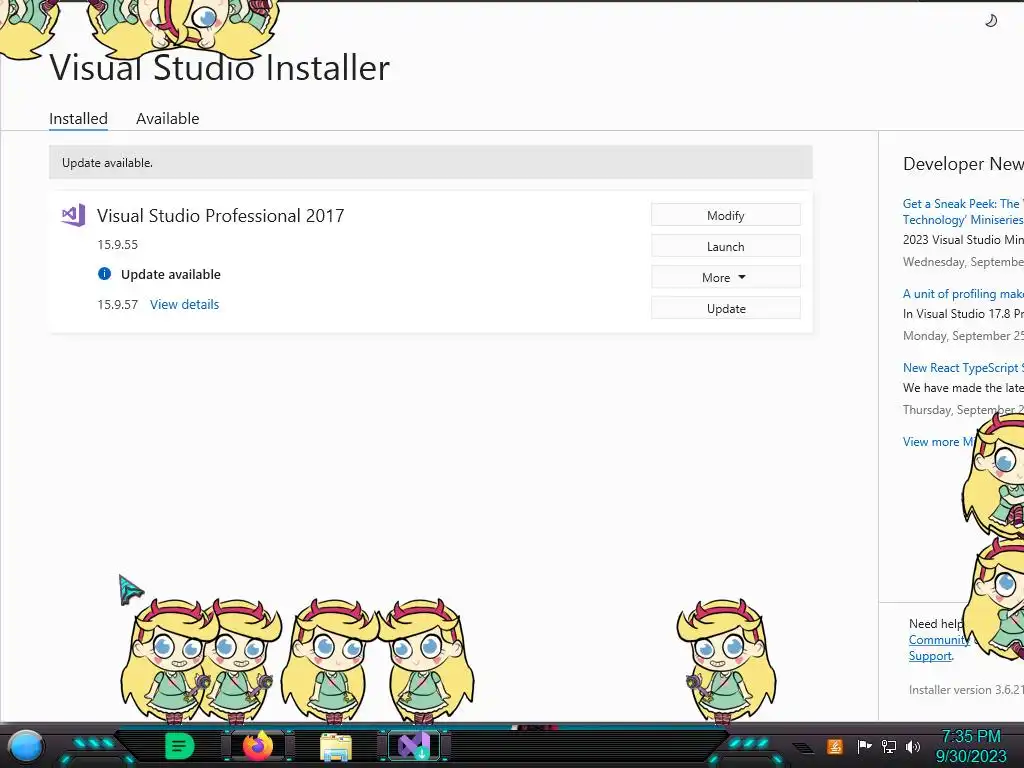The height and width of the screenshot is (768, 1024).
Task: Open 'New React TypeScript' news link
Action: pyautogui.click(x=963, y=368)
